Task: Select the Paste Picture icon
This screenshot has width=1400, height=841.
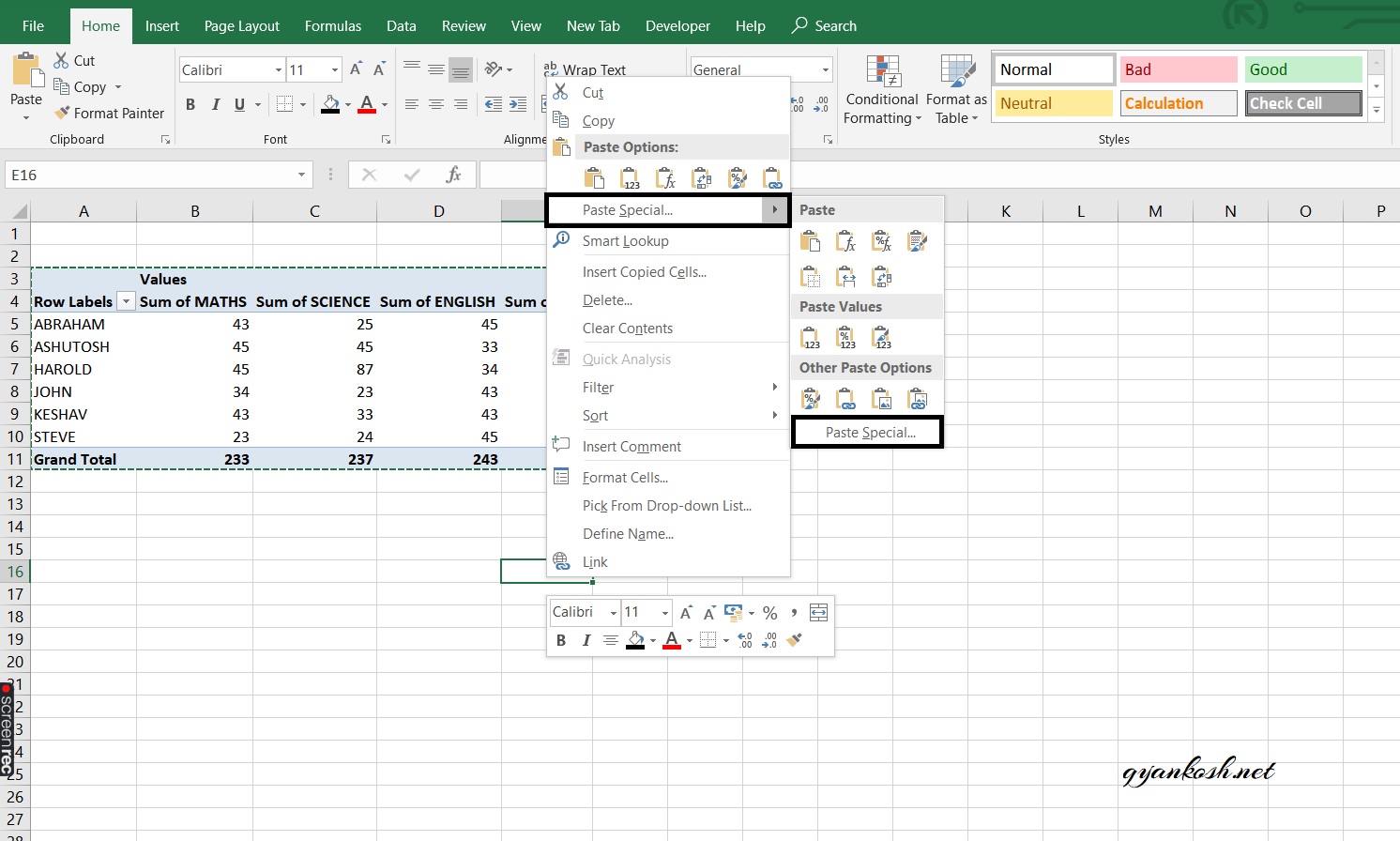Action: click(x=881, y=398)
